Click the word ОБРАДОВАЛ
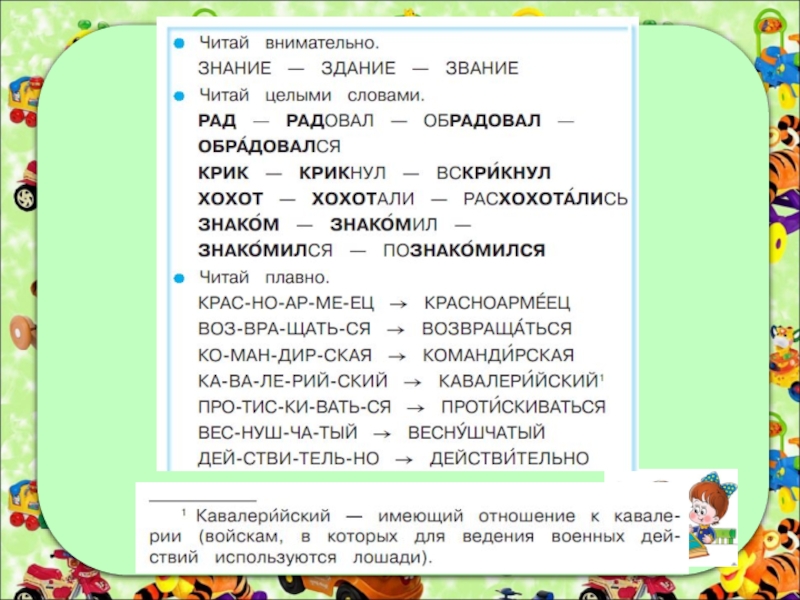The height and width of the screenshot is (600, 800). (482, 121)
